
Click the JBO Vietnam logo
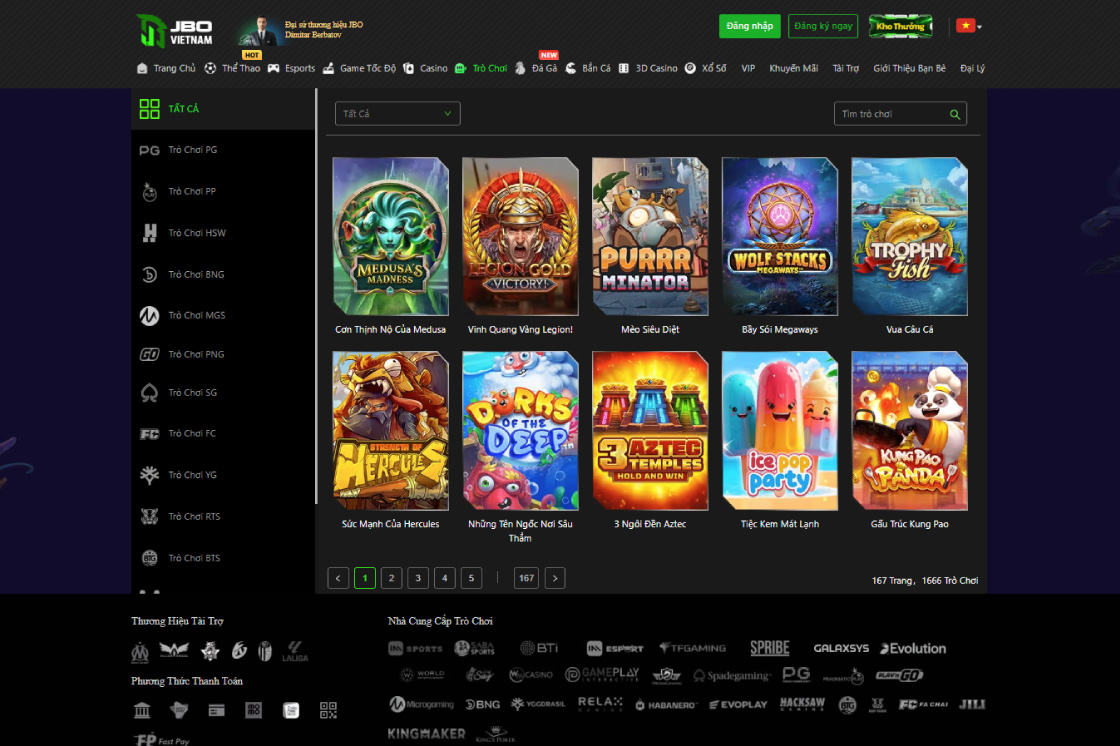[x=174, y=31]
